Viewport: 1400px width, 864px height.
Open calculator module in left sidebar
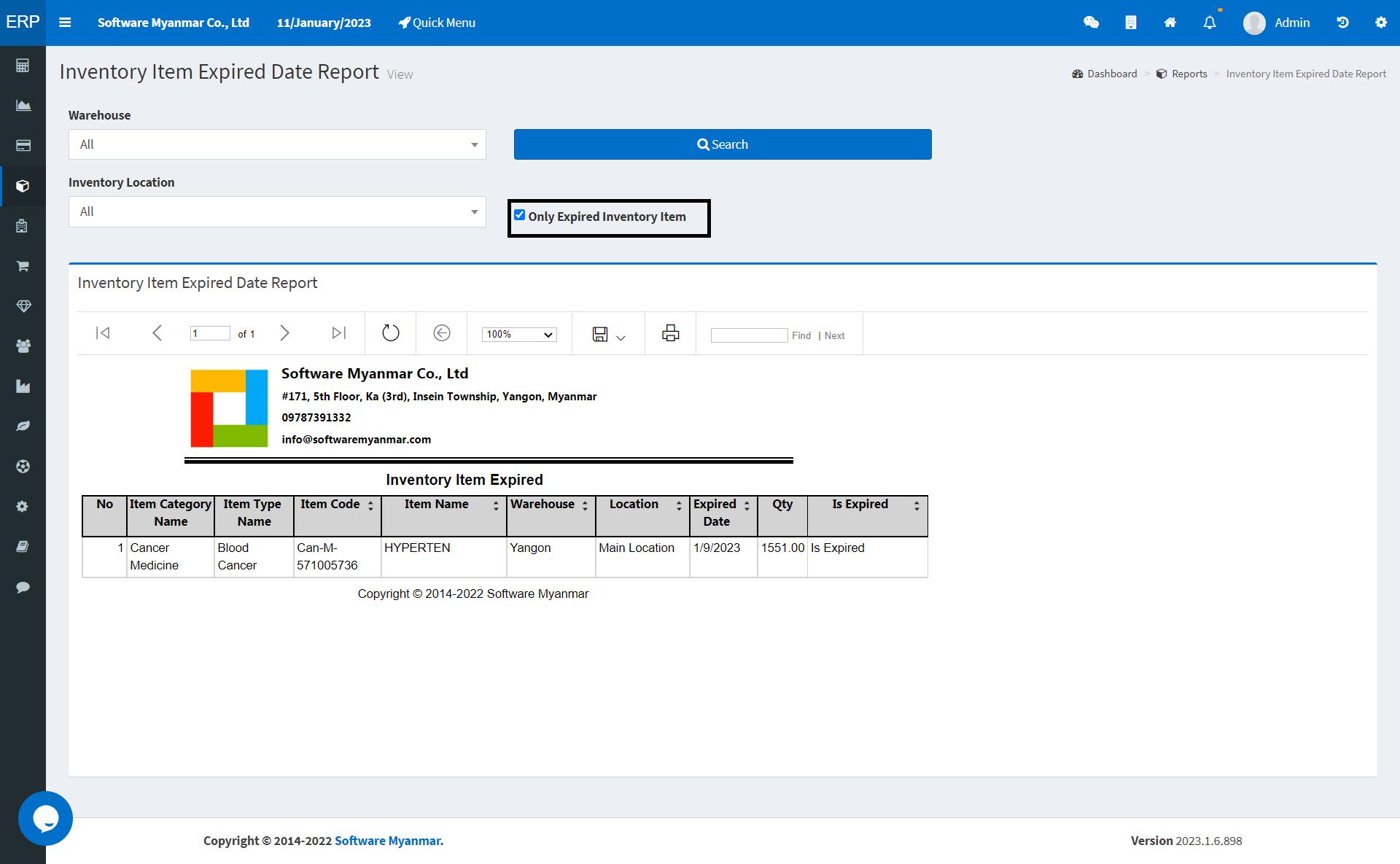tap(23, 66)
